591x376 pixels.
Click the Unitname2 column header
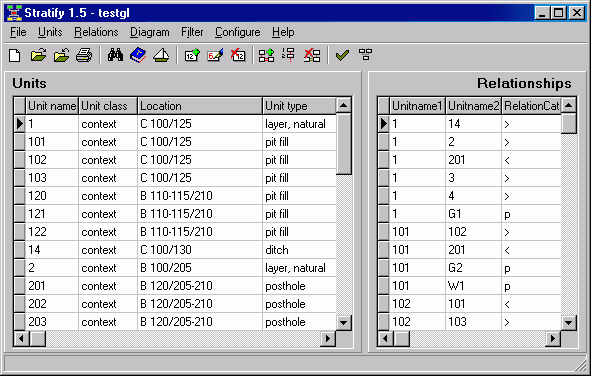(473, 106)
